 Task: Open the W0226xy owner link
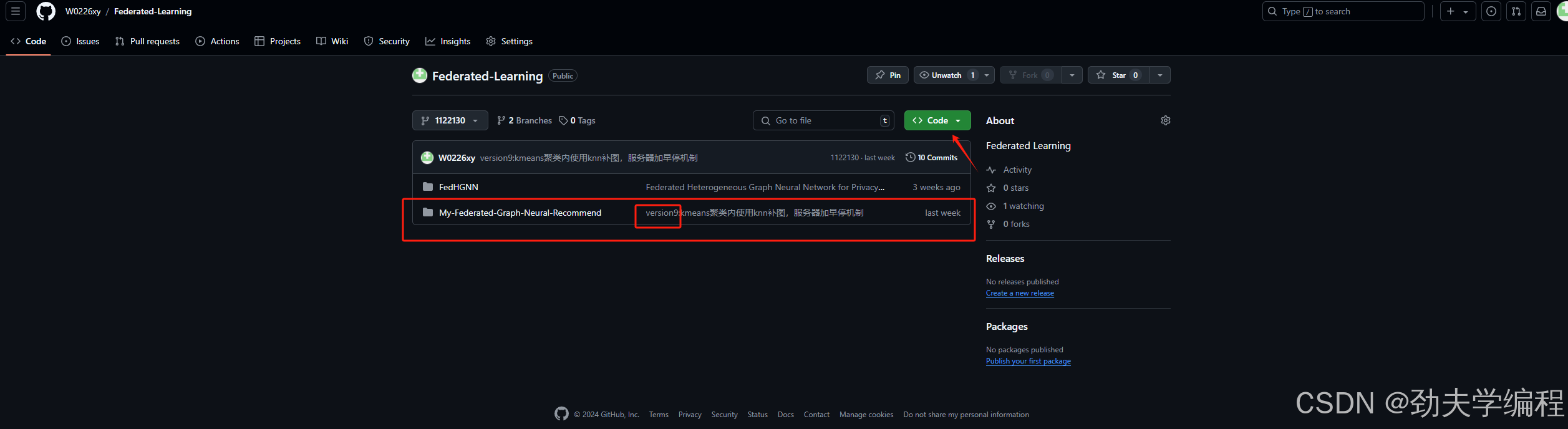(x=83, y=11)
